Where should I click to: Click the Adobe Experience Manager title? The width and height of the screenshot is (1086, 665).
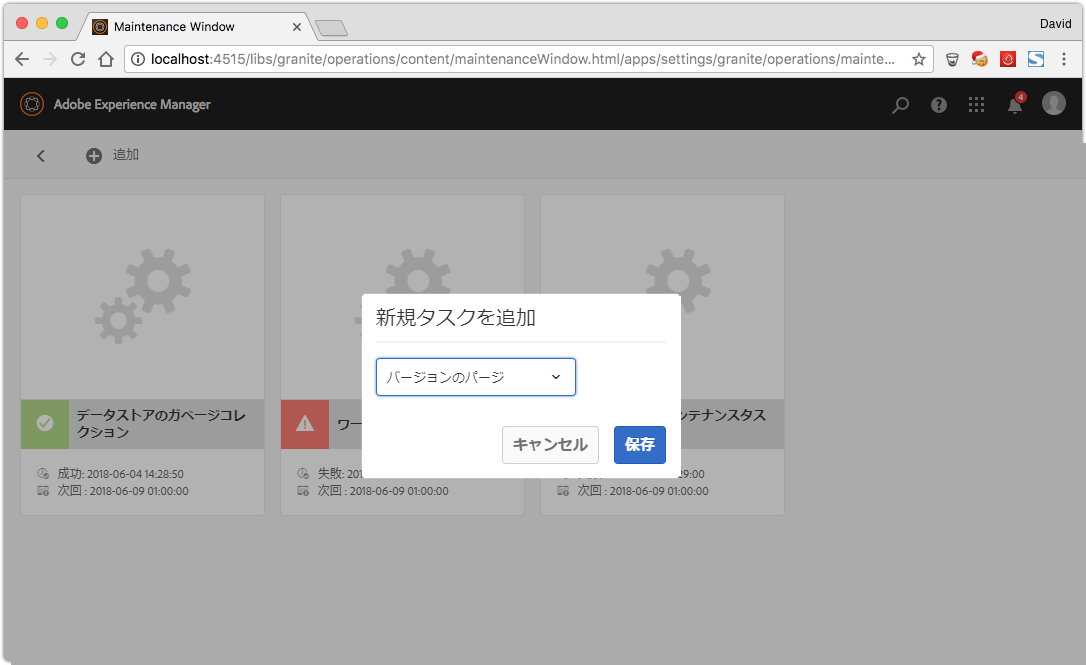click(x=132, y=105)
